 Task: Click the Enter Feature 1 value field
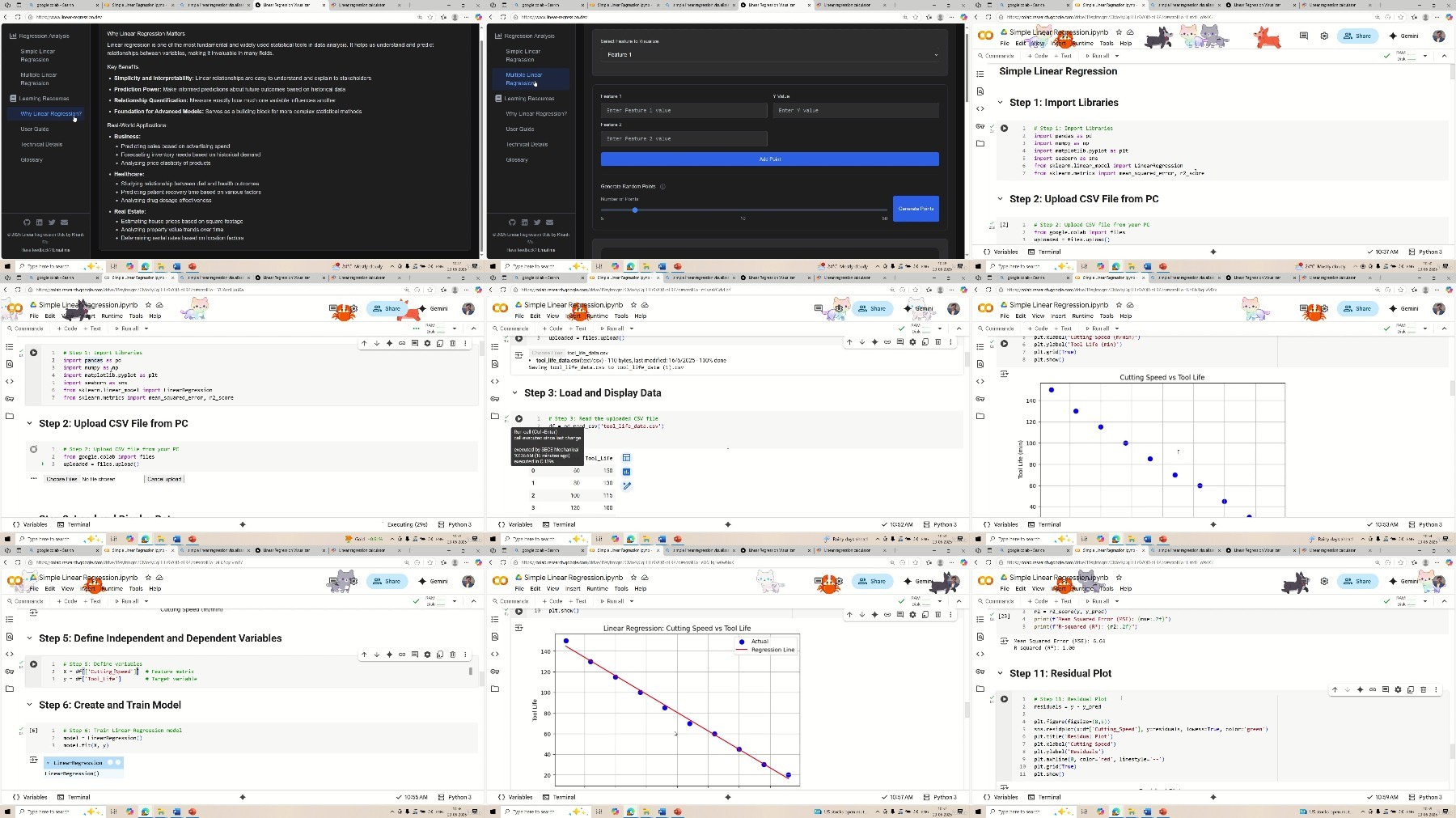coord(684,110)
